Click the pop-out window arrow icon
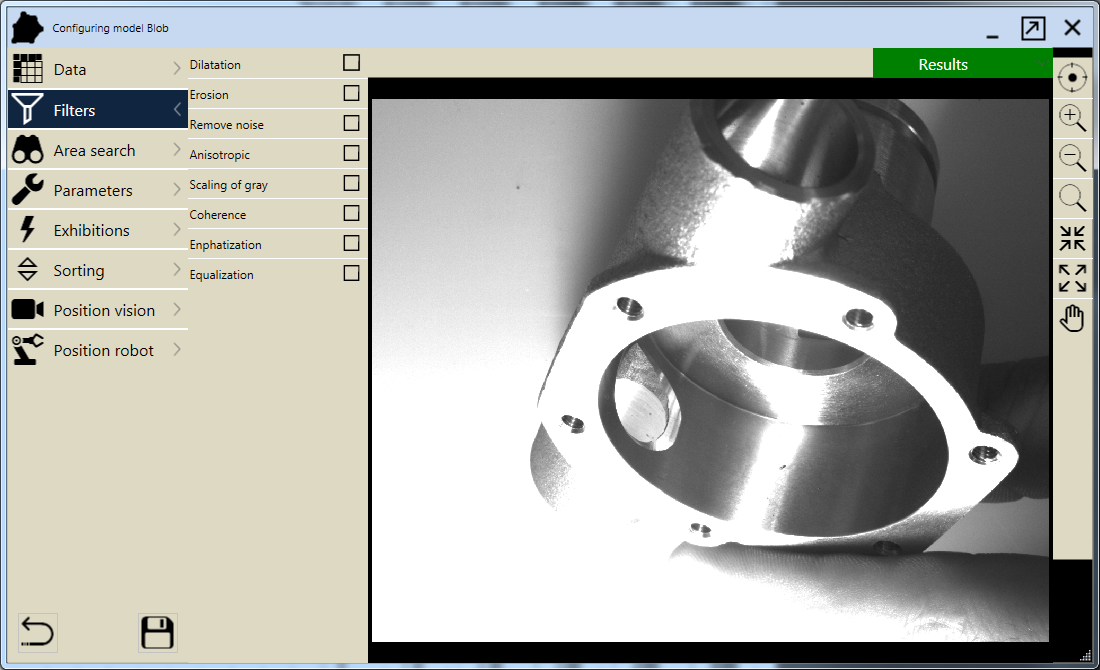 pos(1033,29)
